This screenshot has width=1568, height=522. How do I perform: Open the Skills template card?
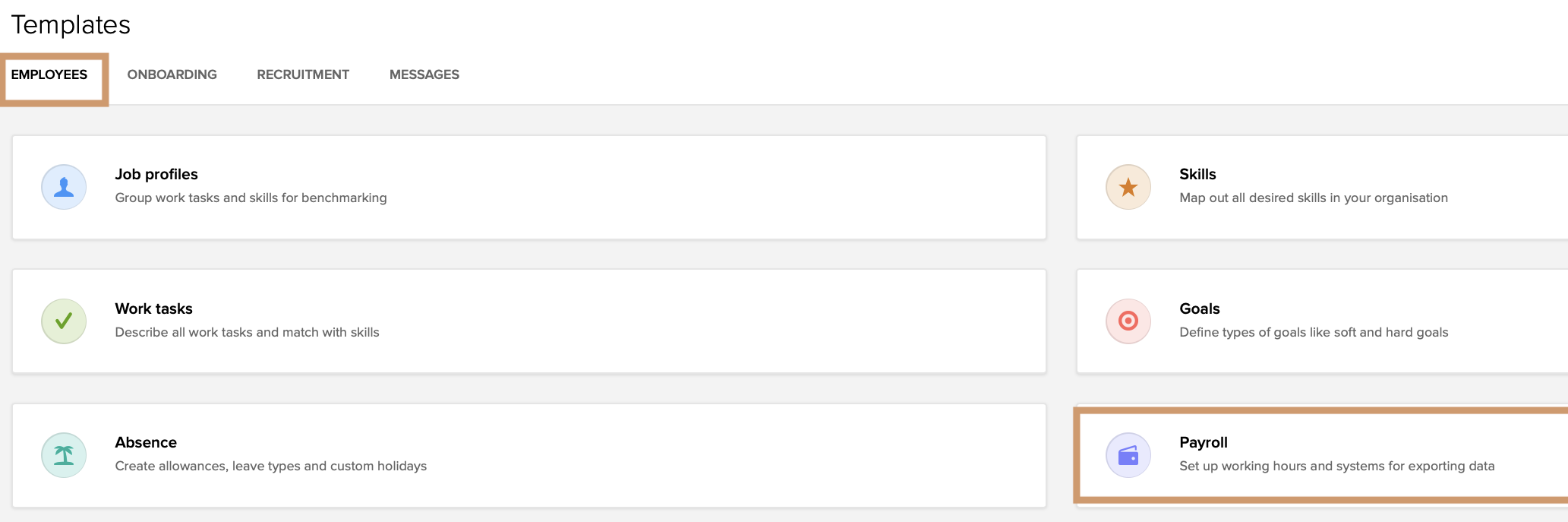pos(1321,186)
